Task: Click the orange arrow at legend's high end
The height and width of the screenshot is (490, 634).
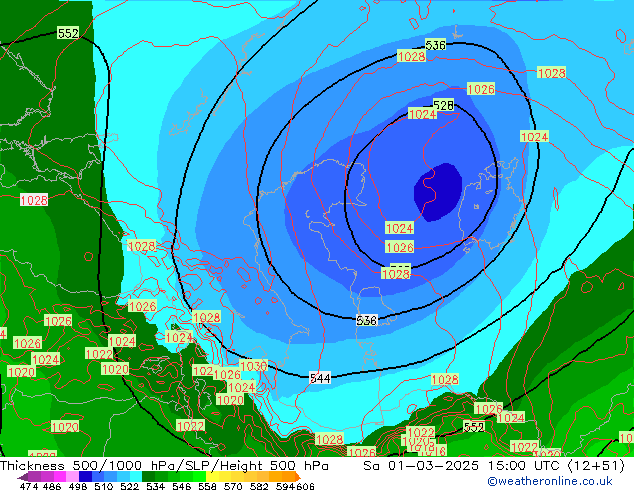Action: tap(298, 476)
